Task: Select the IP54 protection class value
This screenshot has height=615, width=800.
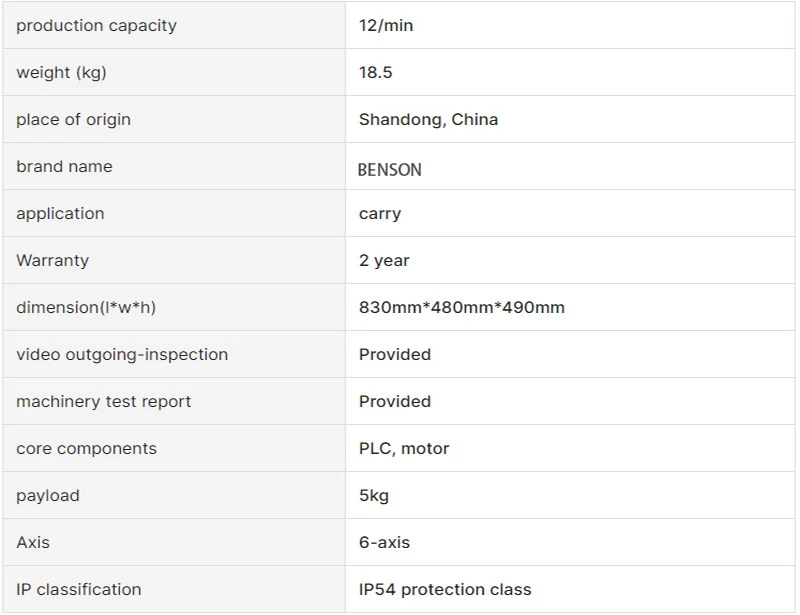Action: (x=445, y=589)
